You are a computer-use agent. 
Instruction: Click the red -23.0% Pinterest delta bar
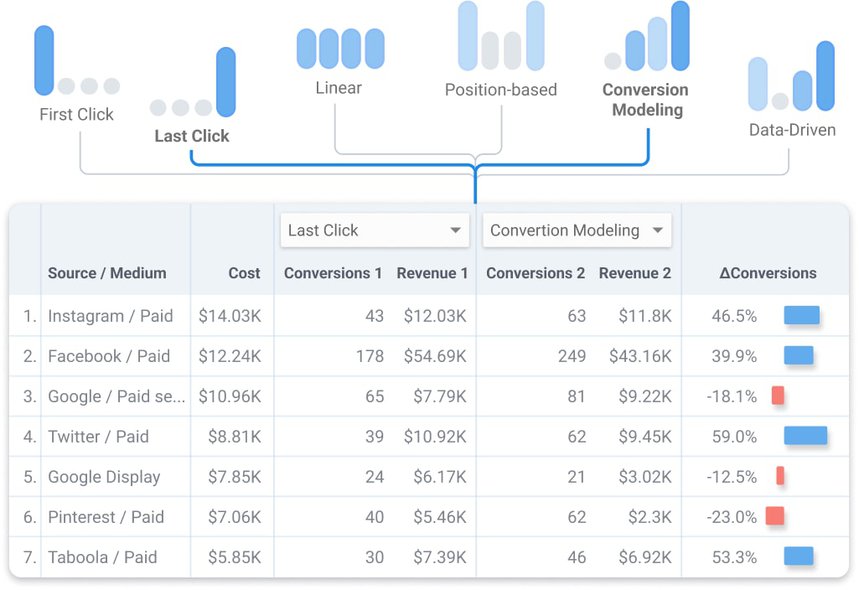click(775, 515)
